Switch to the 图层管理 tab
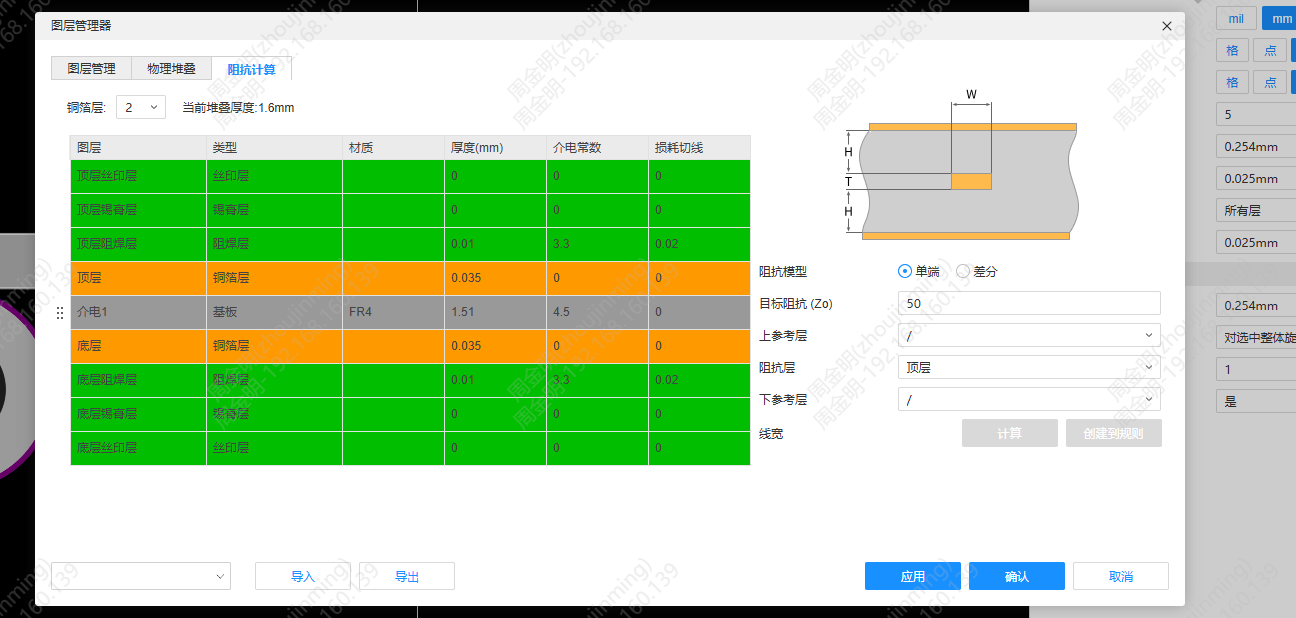This screenshot has height=618, width=1296. click(91, 68)
